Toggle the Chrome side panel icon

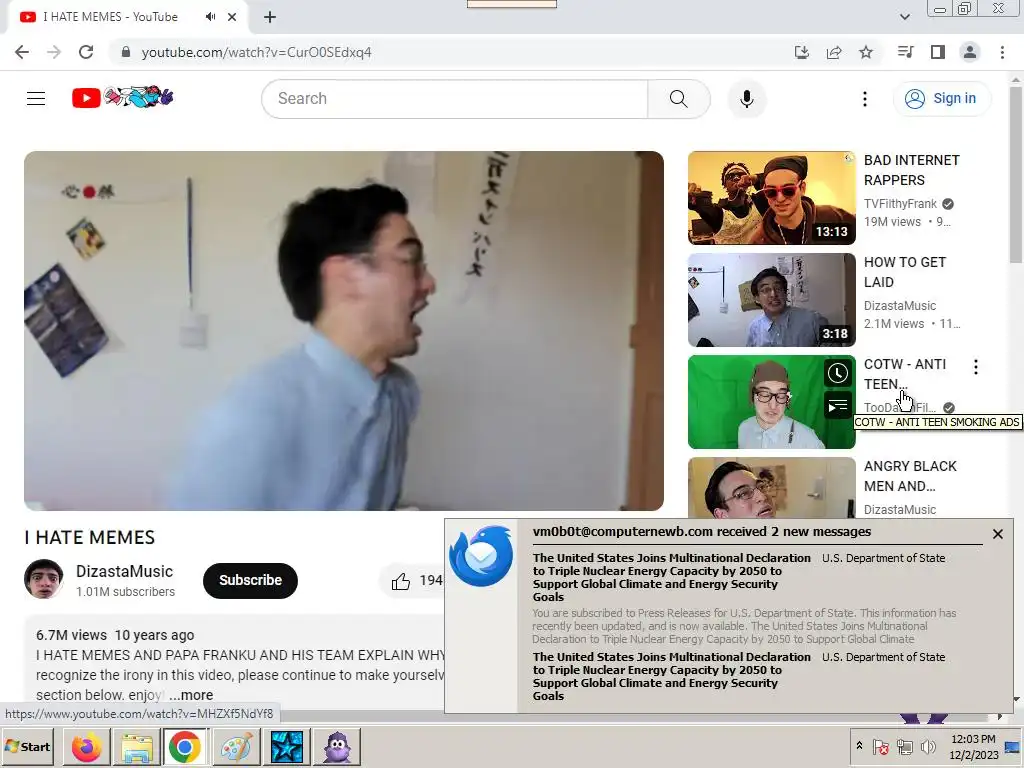[x=938, y=52]
